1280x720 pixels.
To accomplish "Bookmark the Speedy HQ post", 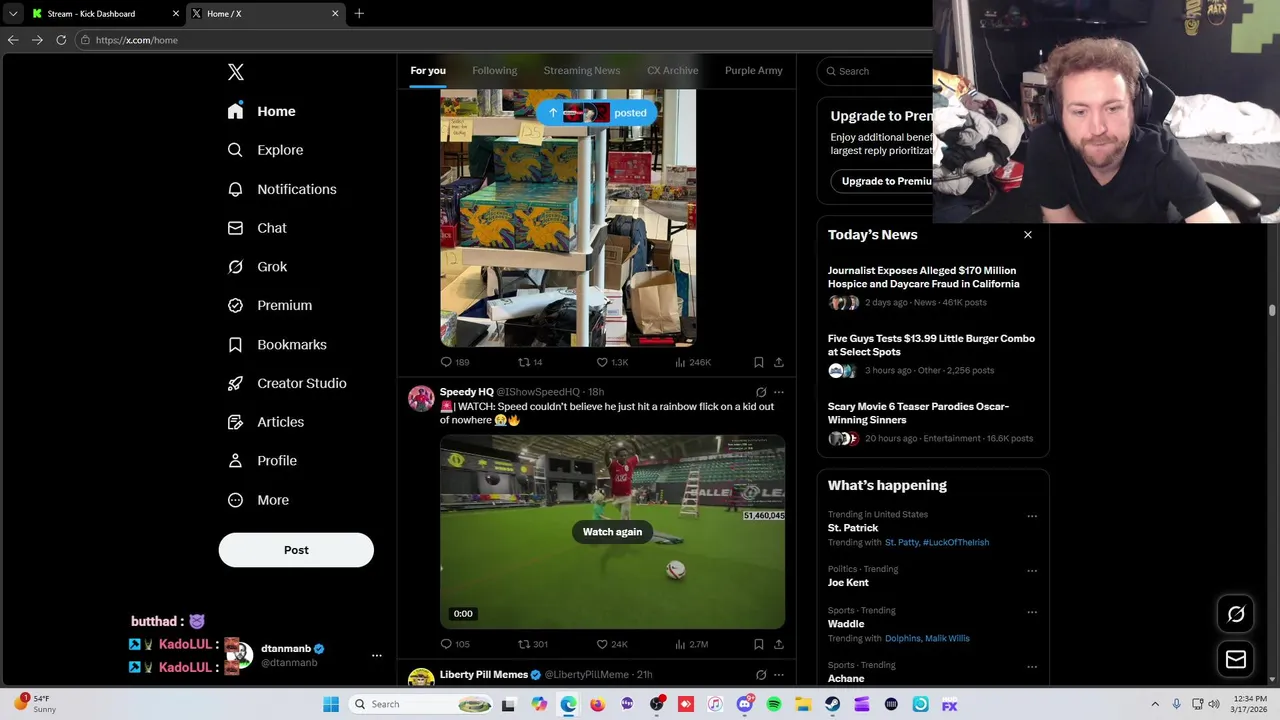I will [758, 644].
